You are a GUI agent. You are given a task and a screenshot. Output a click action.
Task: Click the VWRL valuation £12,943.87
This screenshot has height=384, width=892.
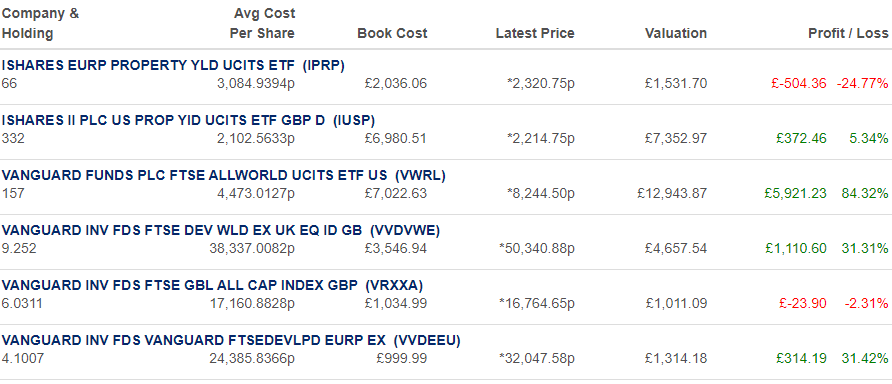coord(672,193)
